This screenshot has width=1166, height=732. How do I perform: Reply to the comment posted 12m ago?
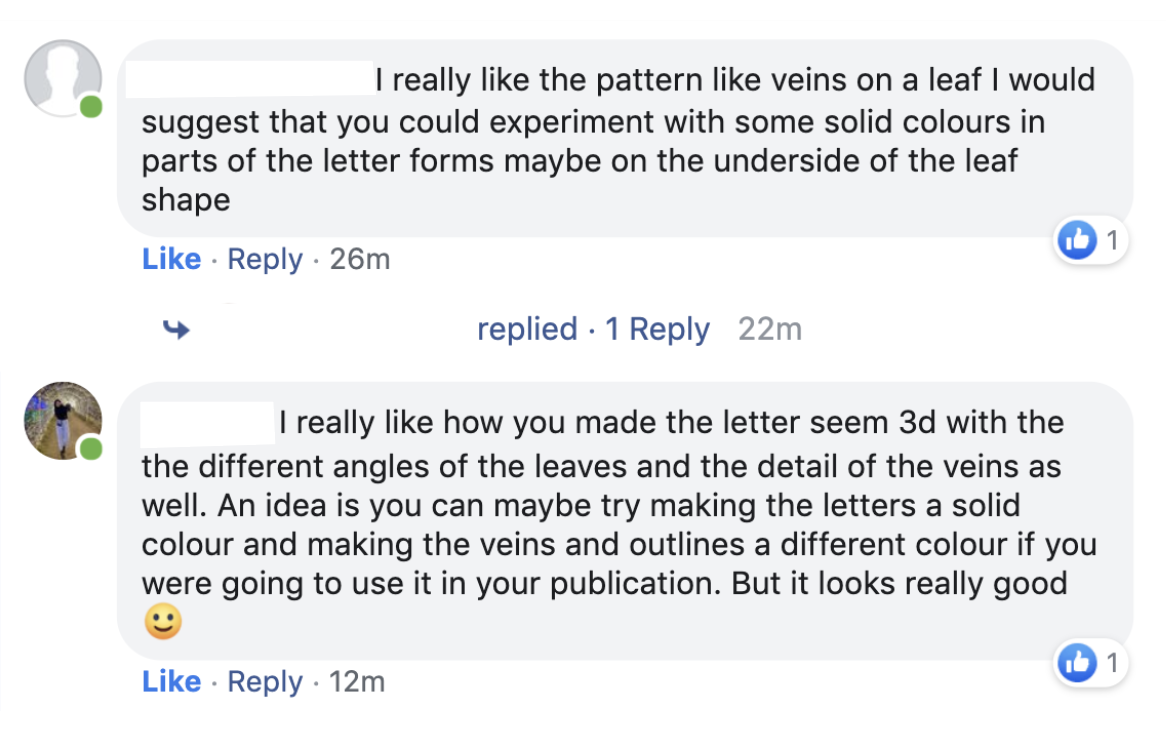point(265,682)
